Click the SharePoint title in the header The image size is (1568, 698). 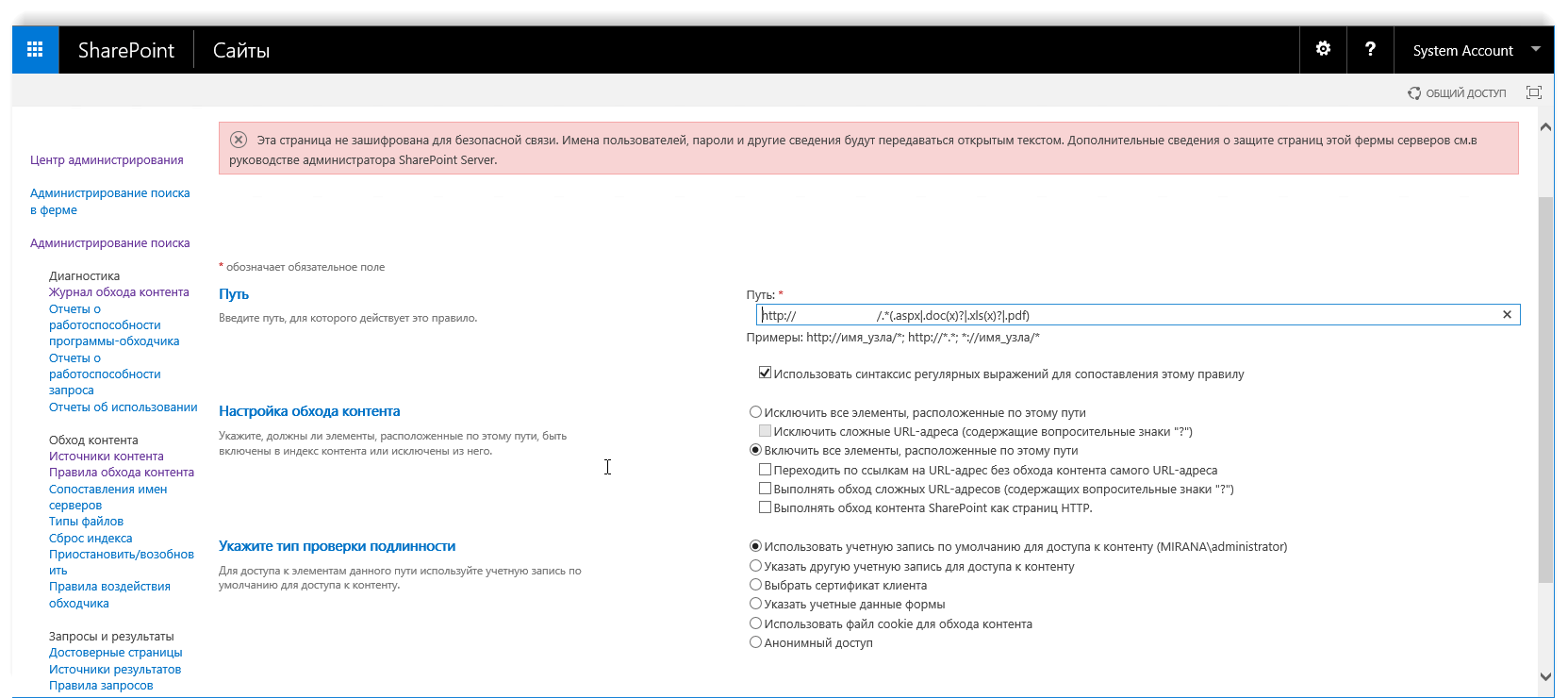pyautogui.click(x=126, y=51)
